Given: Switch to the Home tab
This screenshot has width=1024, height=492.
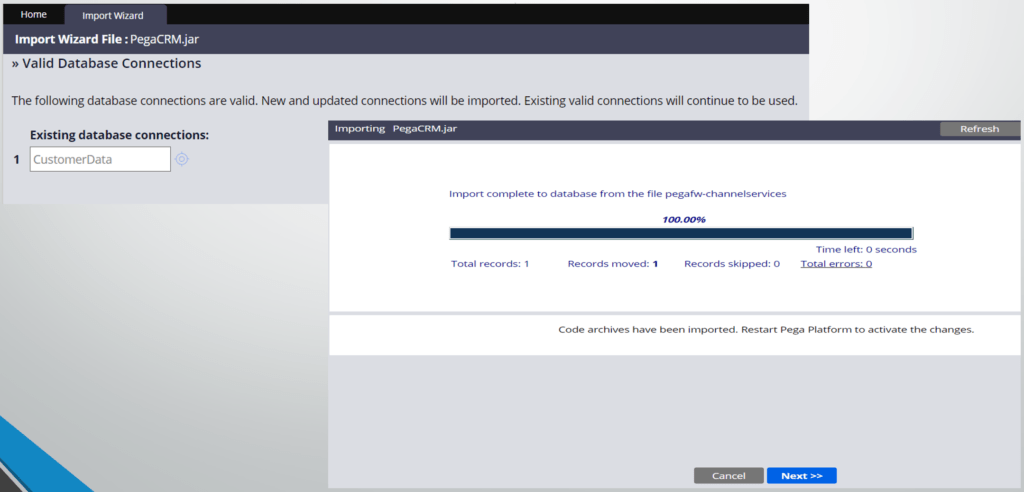Looking at the screenshot, I should click(34, 14).
